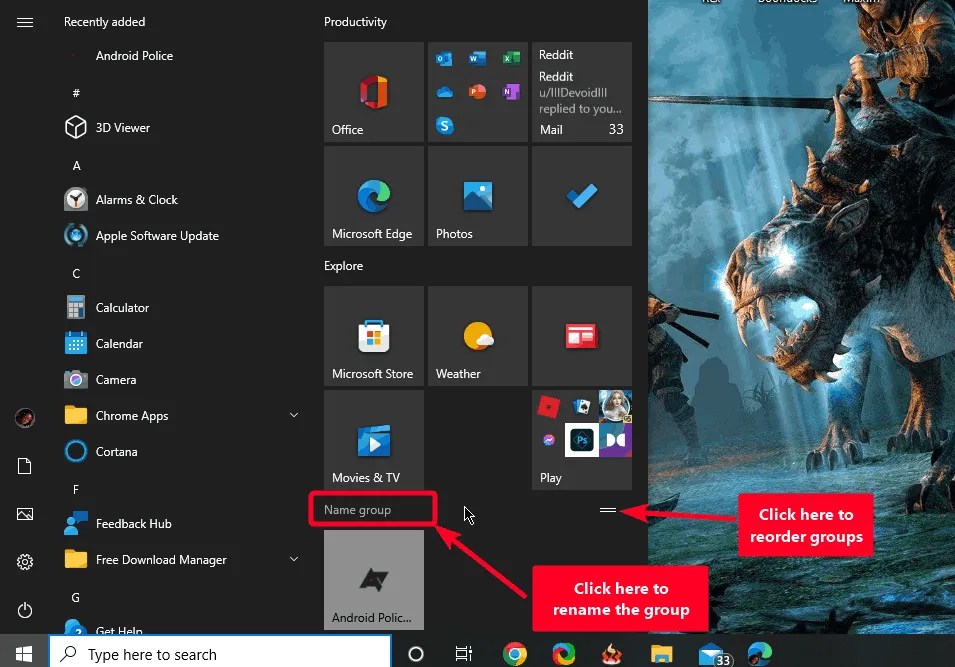Open Settings from the left rail
Screen dimensions: 955x667
pos(24,562)
